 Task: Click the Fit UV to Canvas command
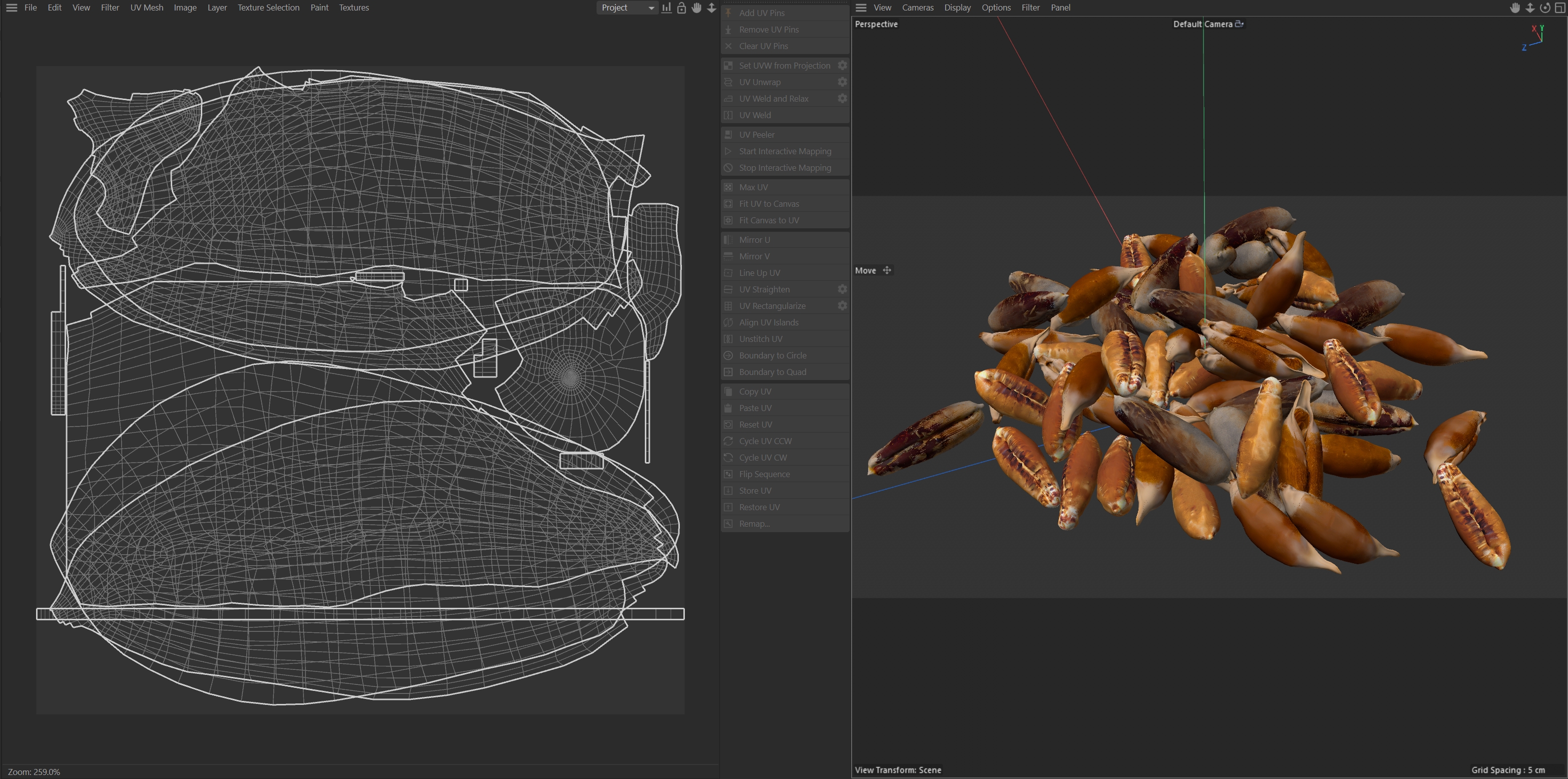(x=769, y=204)
